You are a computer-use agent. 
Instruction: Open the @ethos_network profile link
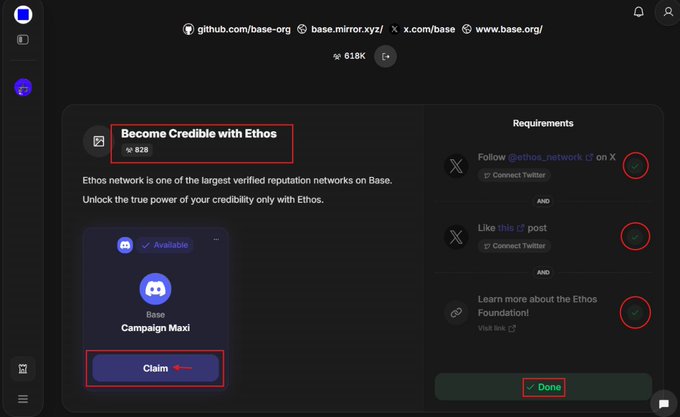[550, 157]
